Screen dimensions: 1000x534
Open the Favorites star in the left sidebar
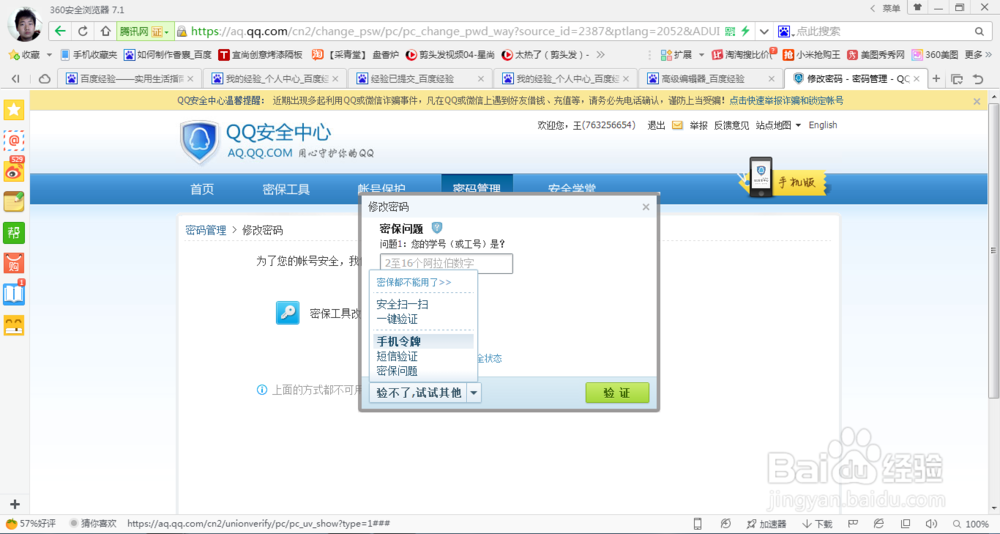click(x=14, y=110)
